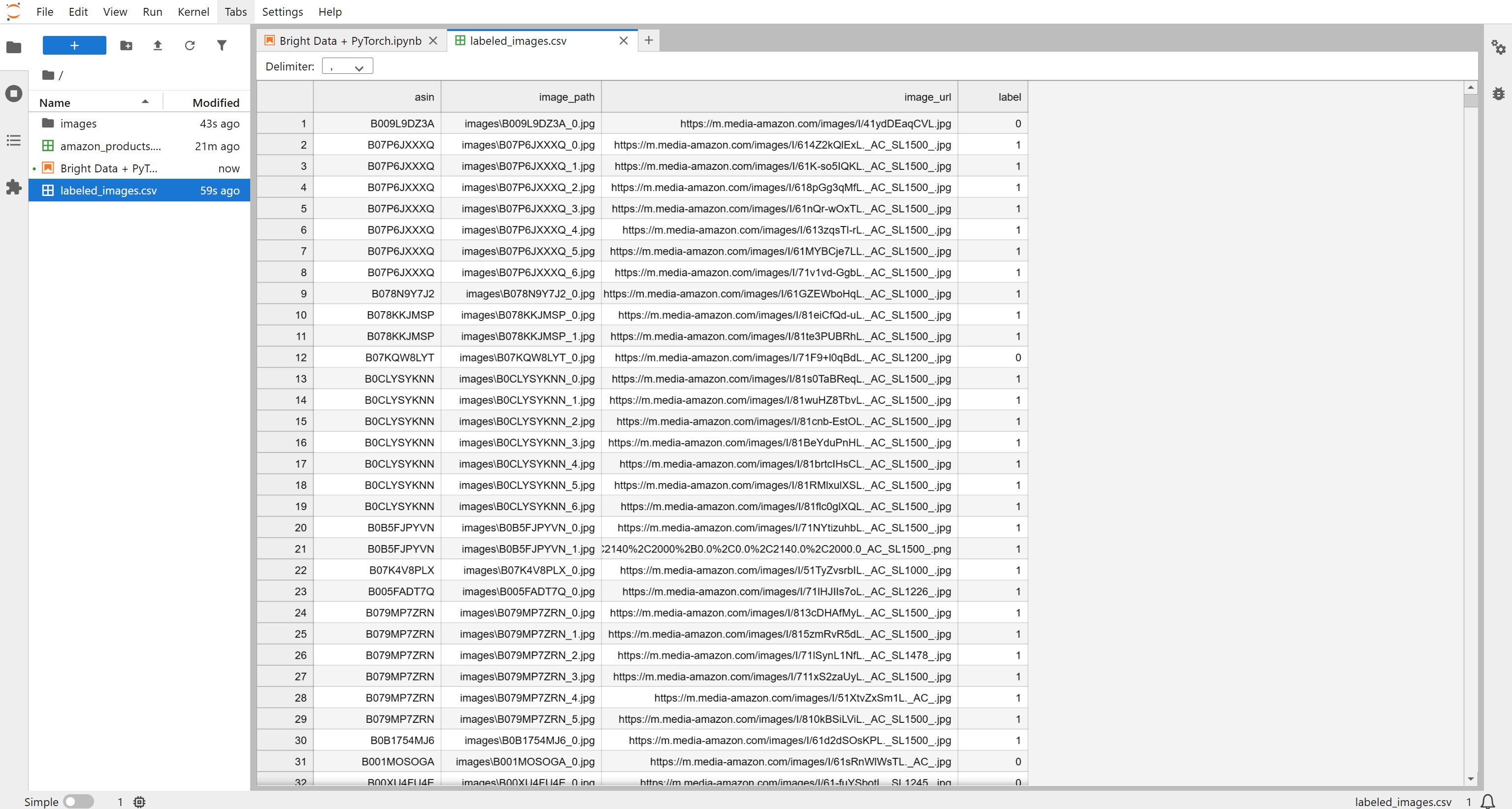Viewport: 1512px width, 809px height.
Task: Open the Kernel menu
Action: tap(193, 12)
